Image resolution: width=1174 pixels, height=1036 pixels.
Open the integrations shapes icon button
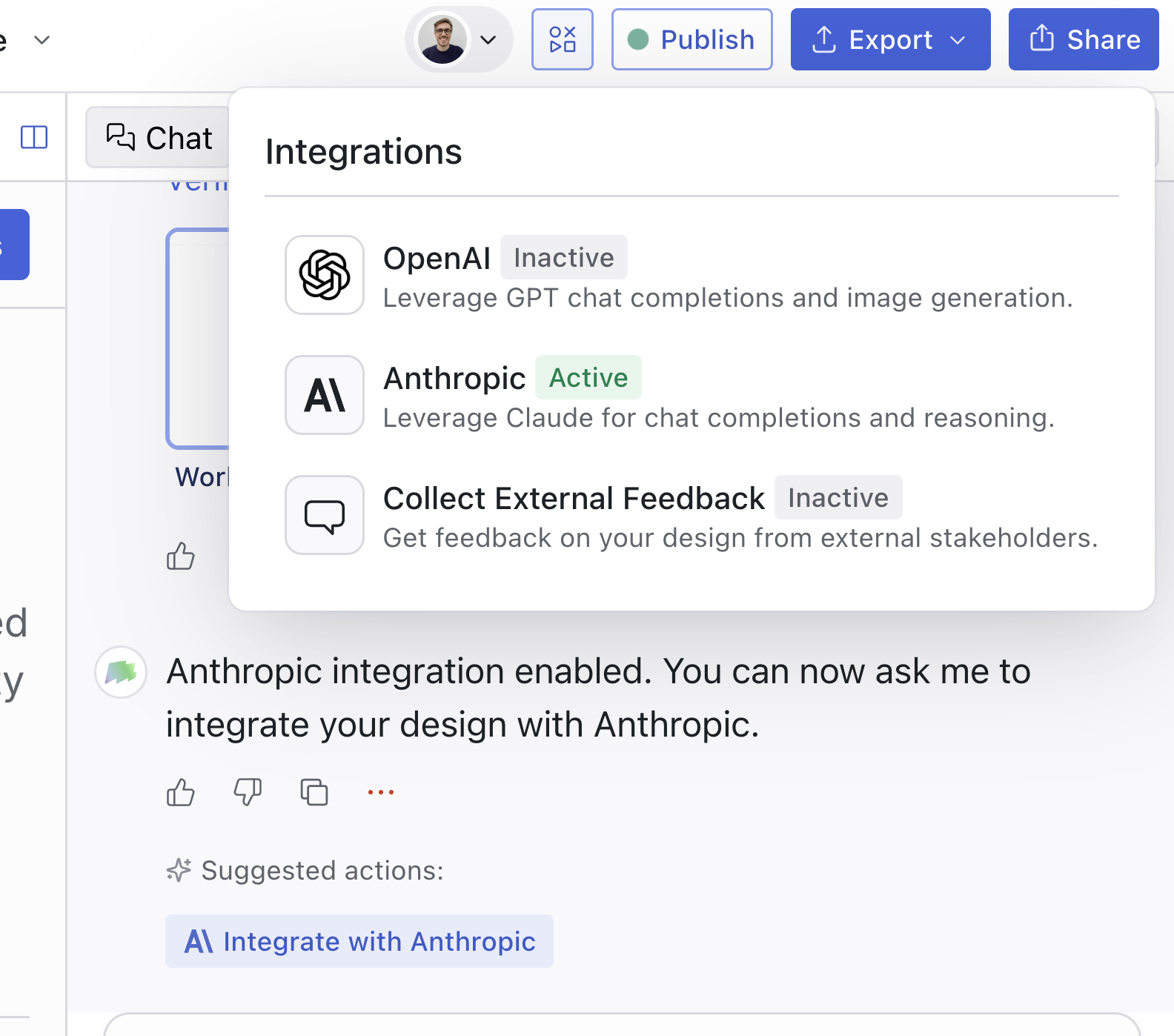click(563, 39)
